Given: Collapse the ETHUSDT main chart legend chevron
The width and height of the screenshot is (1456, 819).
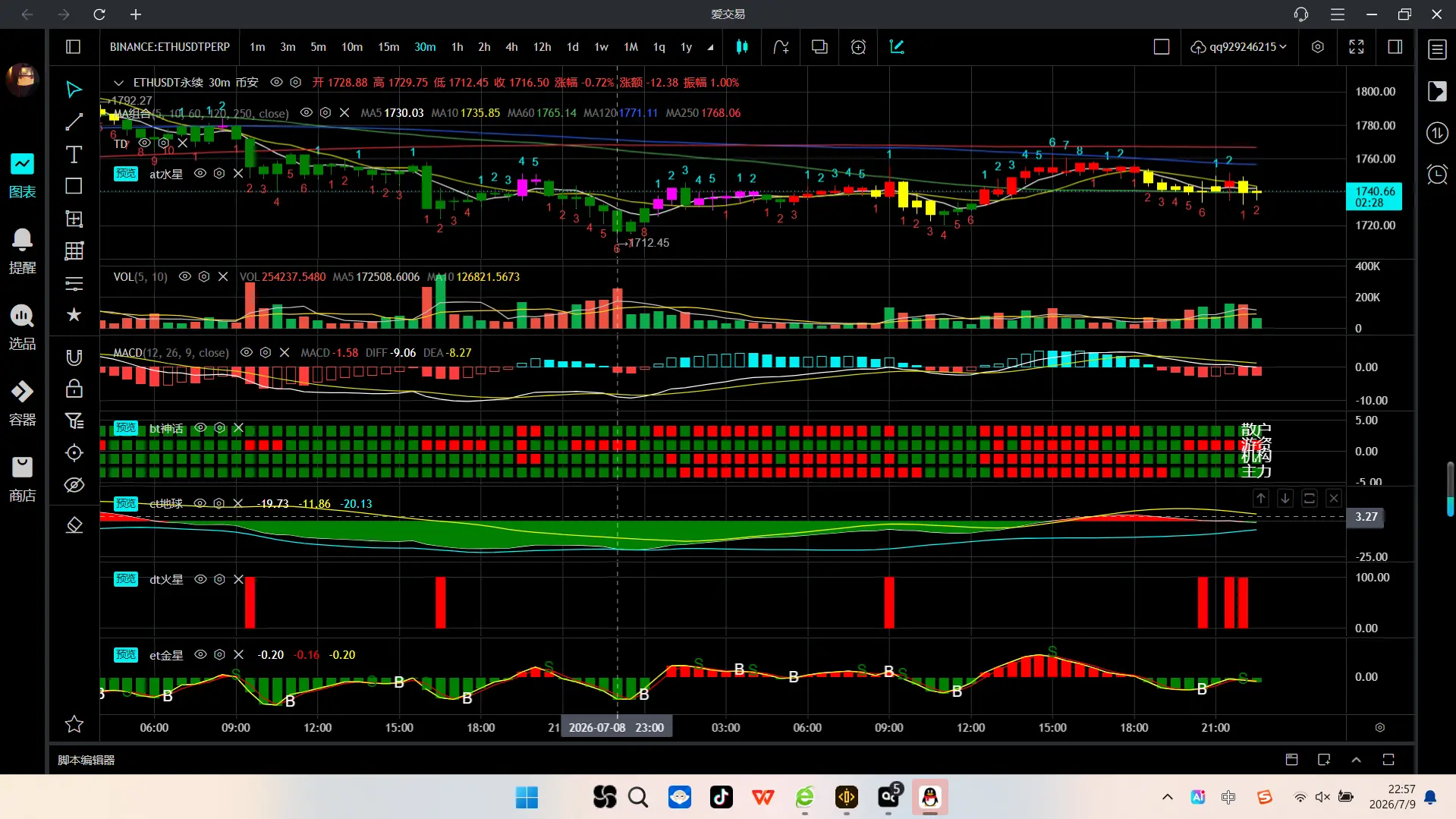Looking at the screenshot, I should click(x=118, y=83).
